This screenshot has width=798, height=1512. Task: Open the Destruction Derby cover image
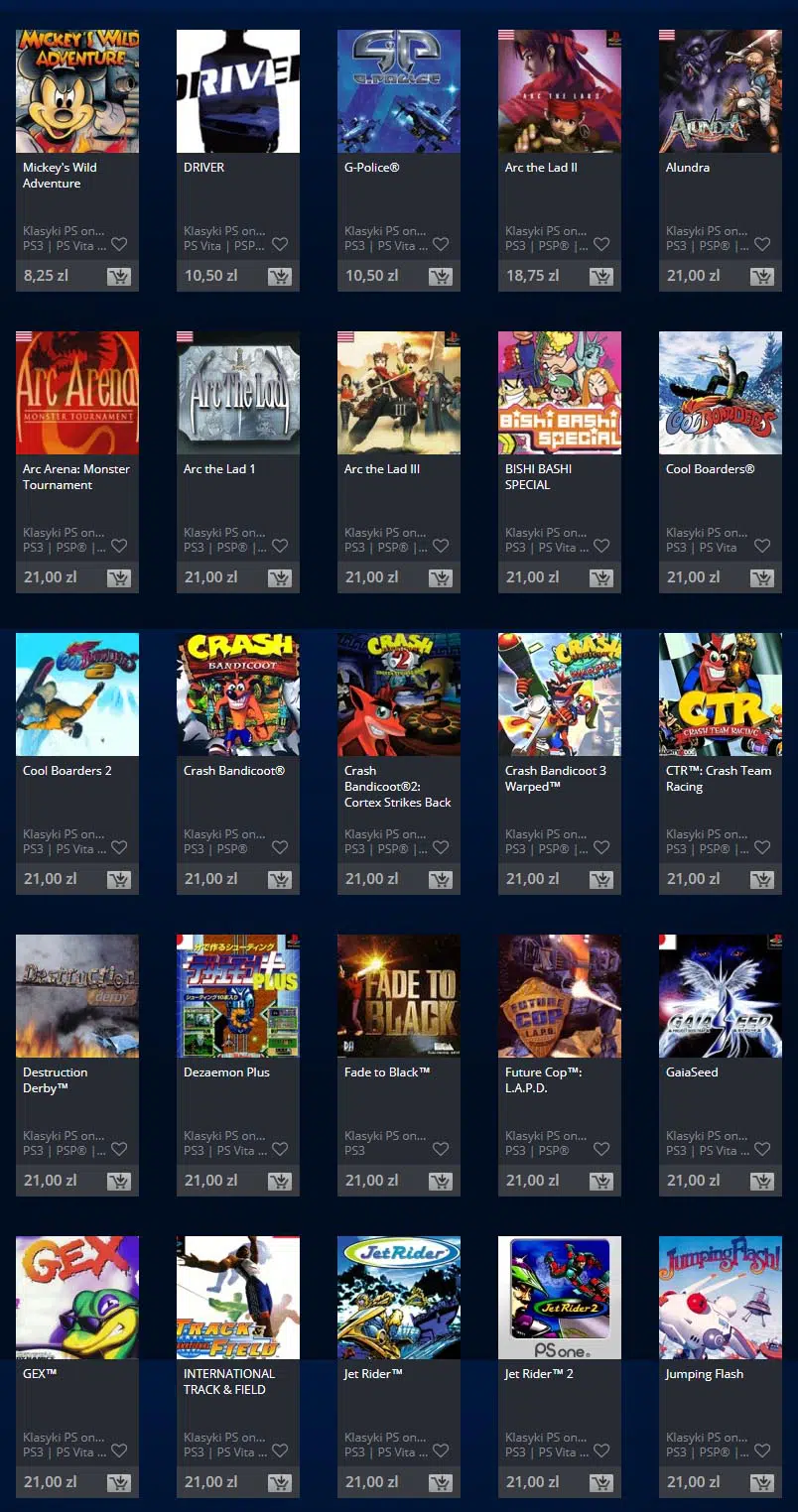[x=77, y=996]
